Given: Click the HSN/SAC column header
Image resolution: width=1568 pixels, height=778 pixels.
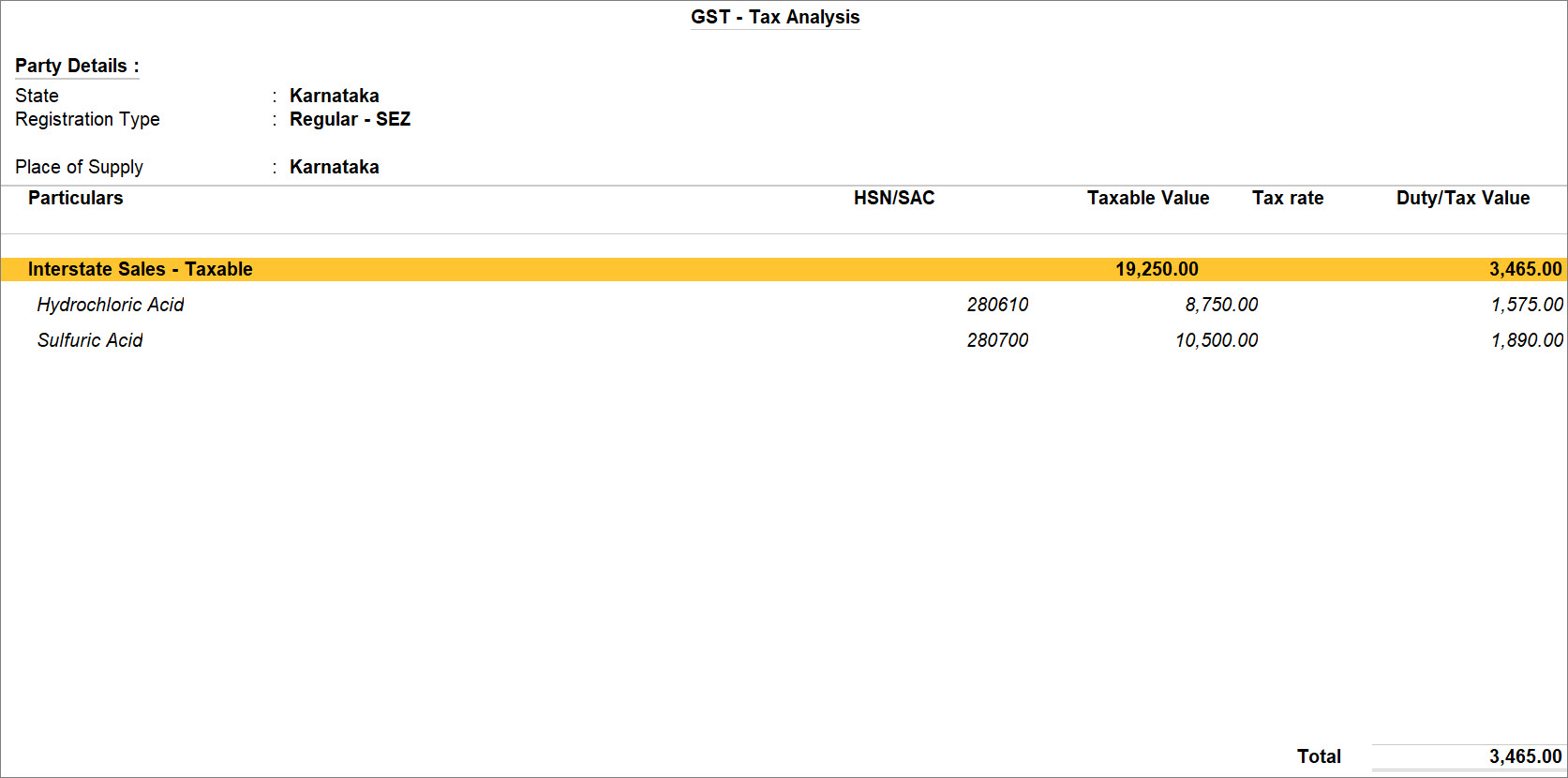Looking at the screenshot, I should 894,198.
